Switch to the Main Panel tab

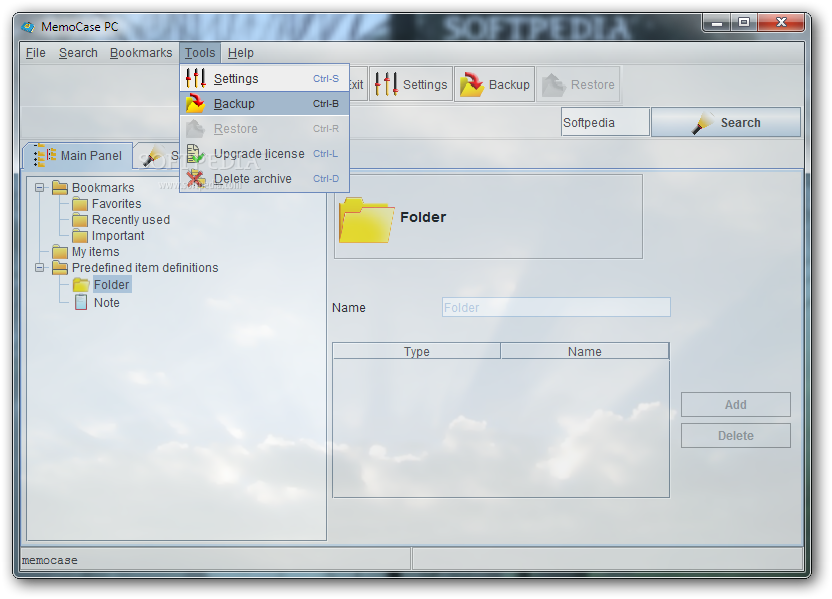click(77, 155)
